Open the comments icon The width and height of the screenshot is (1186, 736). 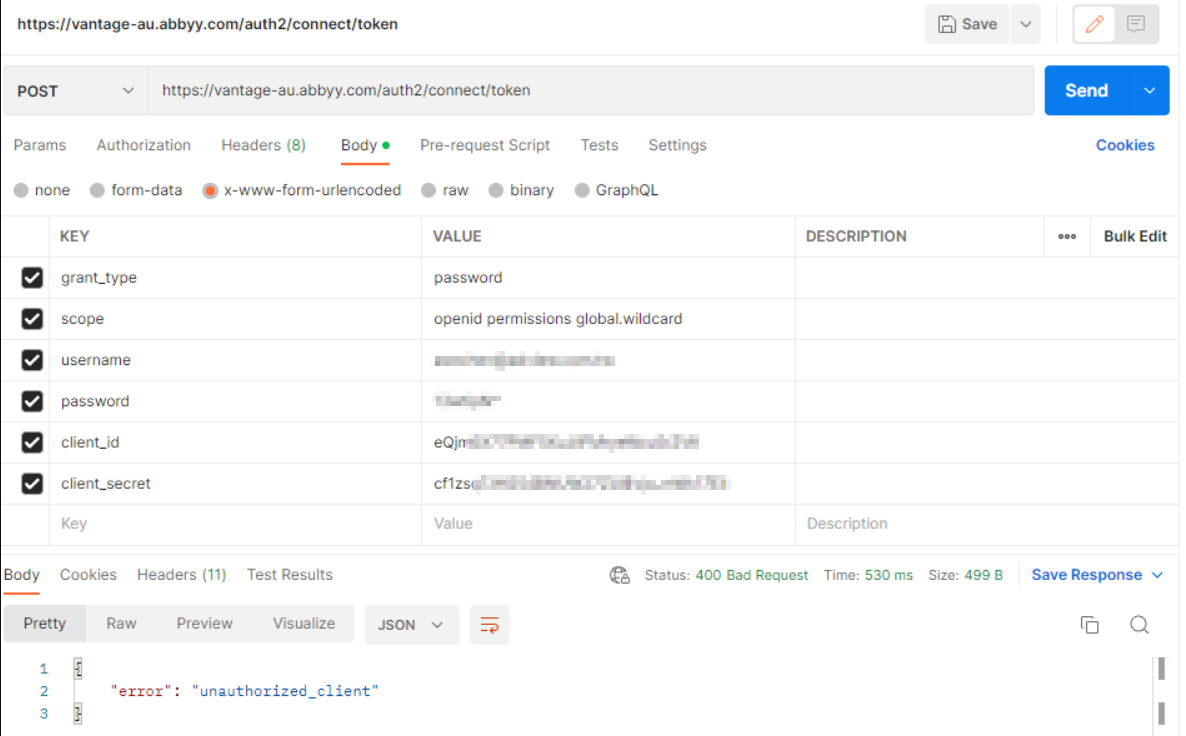tap(1135, 24)
